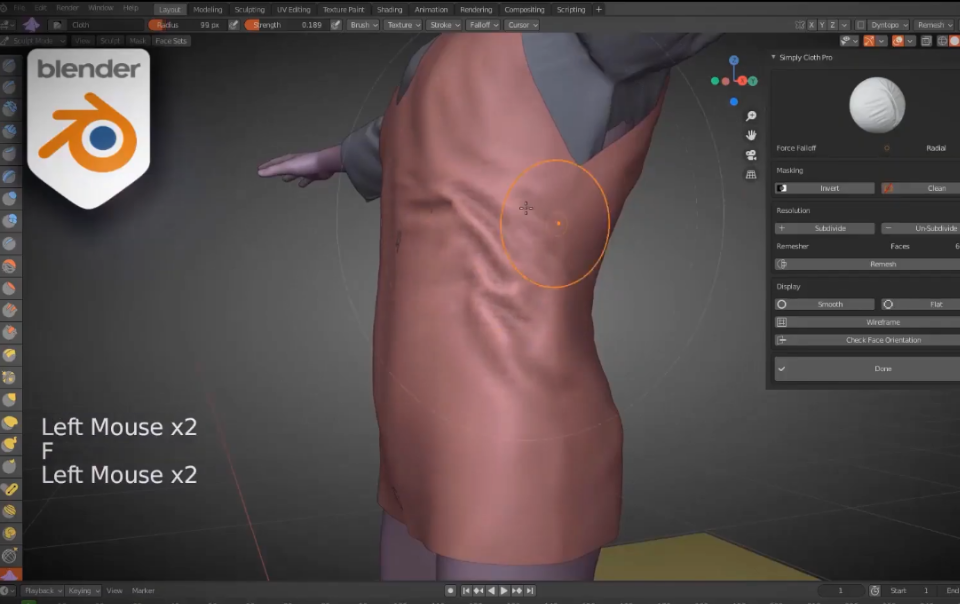Select the Elastic Deform brush
This screenshot has height=604, width=960.
[x=10, y=422]
